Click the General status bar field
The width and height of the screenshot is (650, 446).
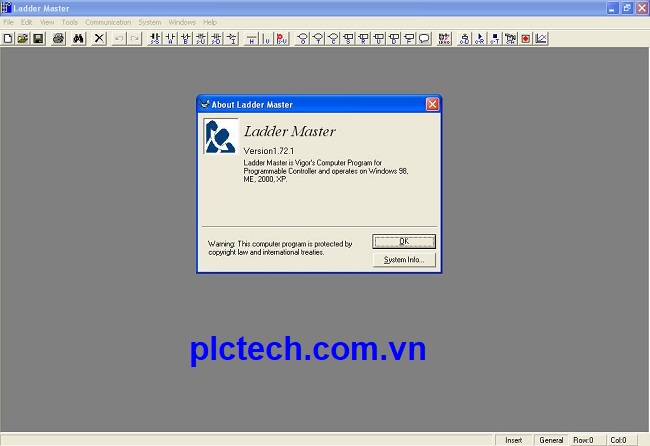point(551,440)
